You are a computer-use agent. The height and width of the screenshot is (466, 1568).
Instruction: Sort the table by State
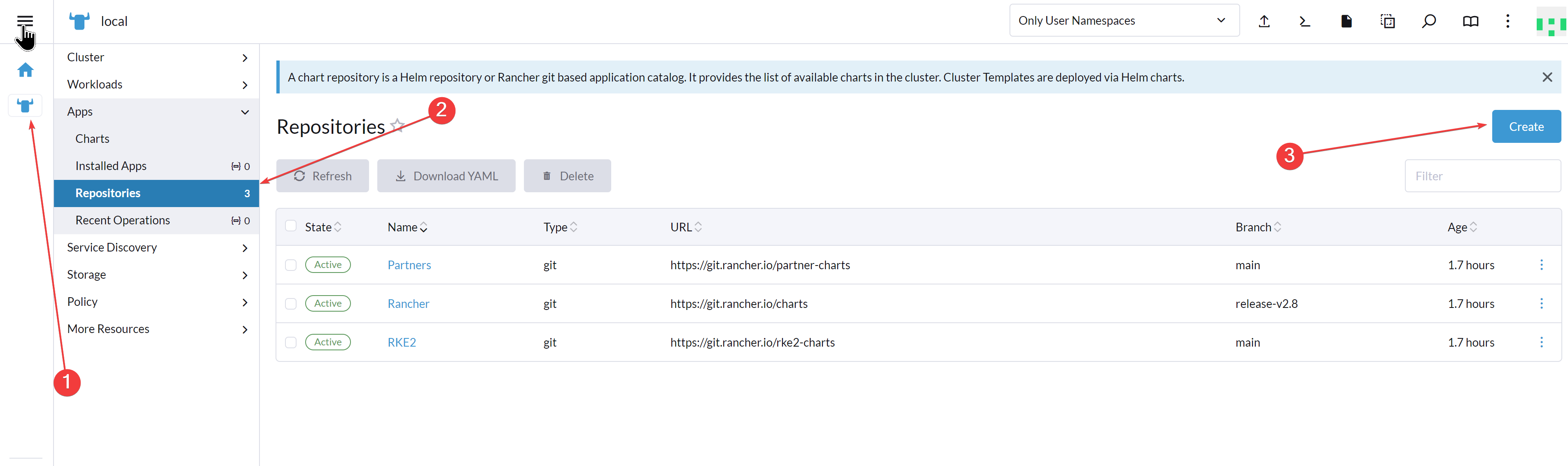(x=323, y=227)
